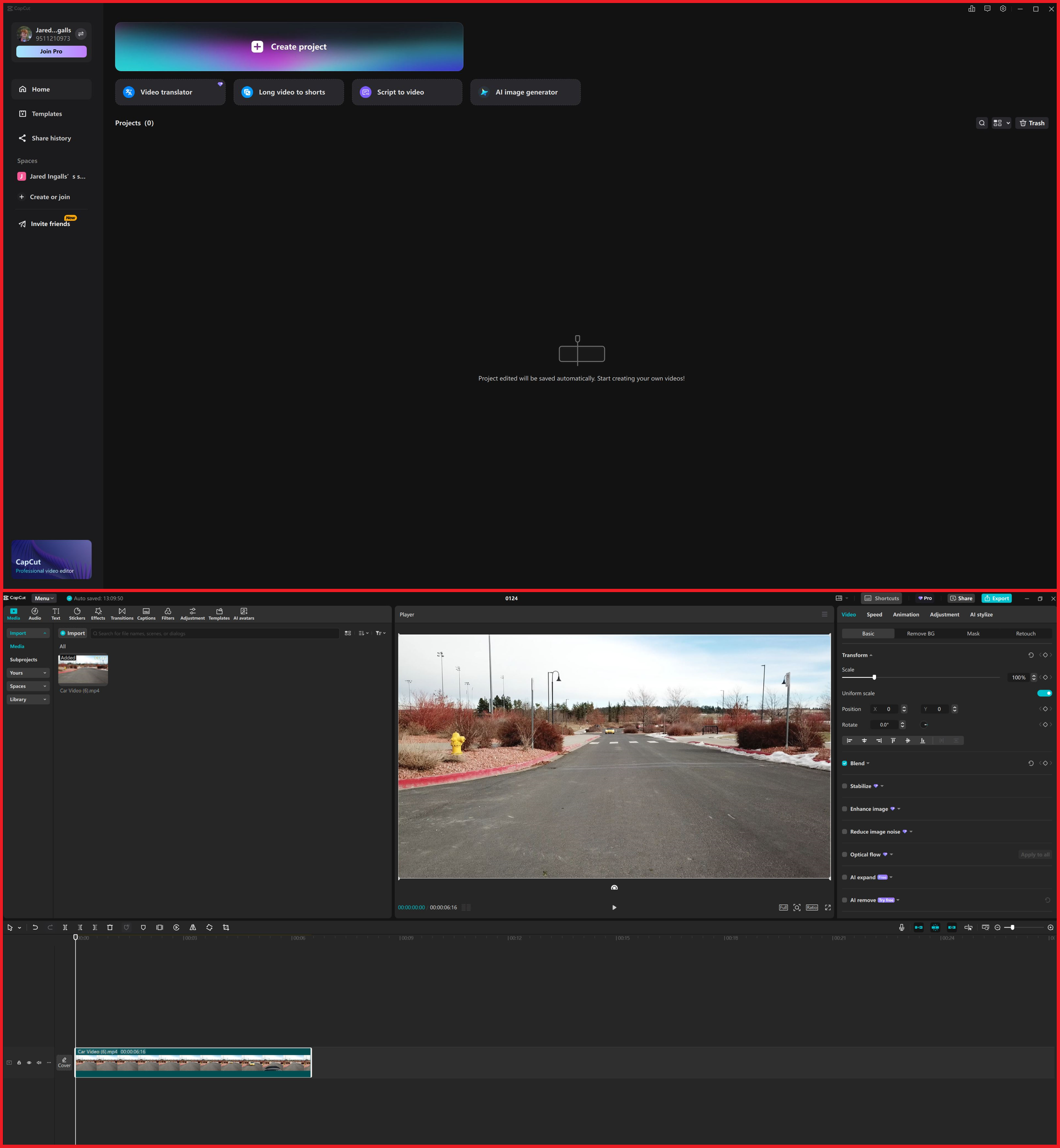Click the Car Video thumbnail in media
Screen dimensions: 1060x1148
point(82,670)
